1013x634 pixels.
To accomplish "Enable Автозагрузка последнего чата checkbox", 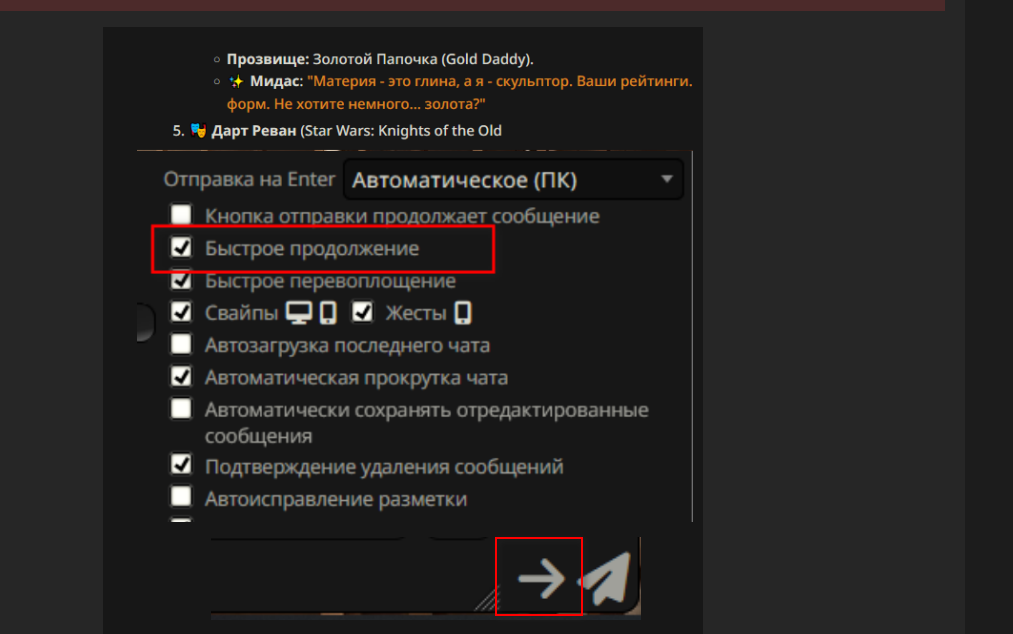I will coord(181,344).
